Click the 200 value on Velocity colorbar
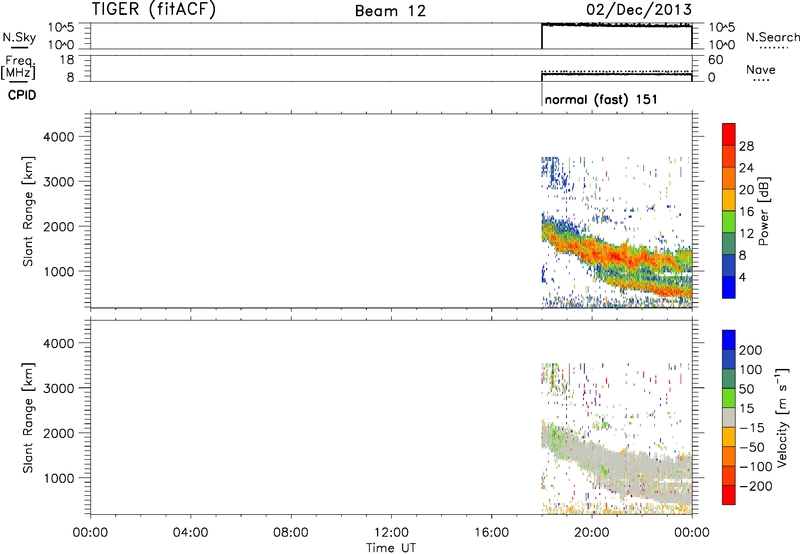This screenshot has width=800, height=554. point(751,350)
